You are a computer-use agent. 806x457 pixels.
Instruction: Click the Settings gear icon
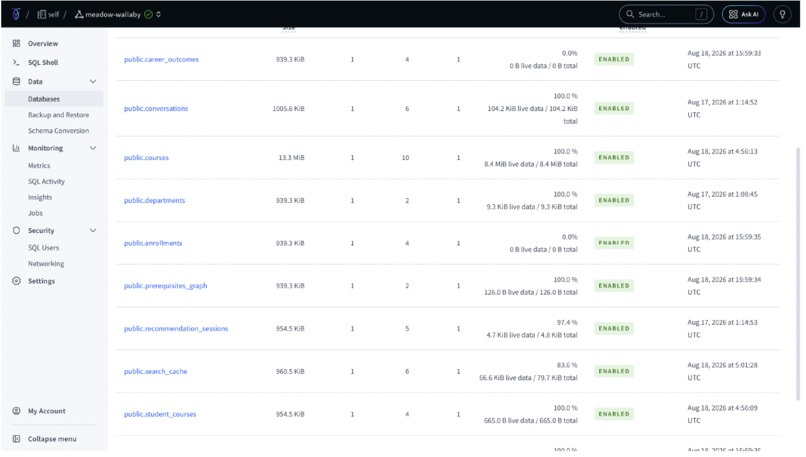(16, 281)
